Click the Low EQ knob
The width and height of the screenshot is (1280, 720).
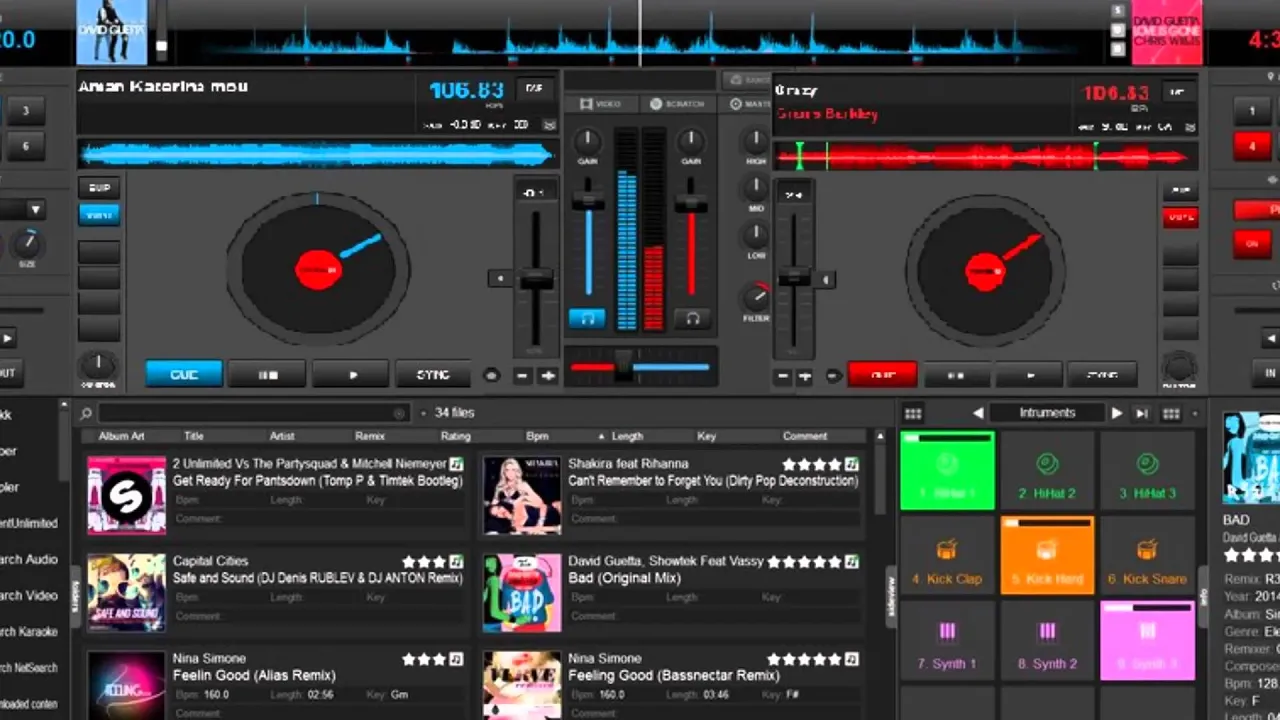756,235
